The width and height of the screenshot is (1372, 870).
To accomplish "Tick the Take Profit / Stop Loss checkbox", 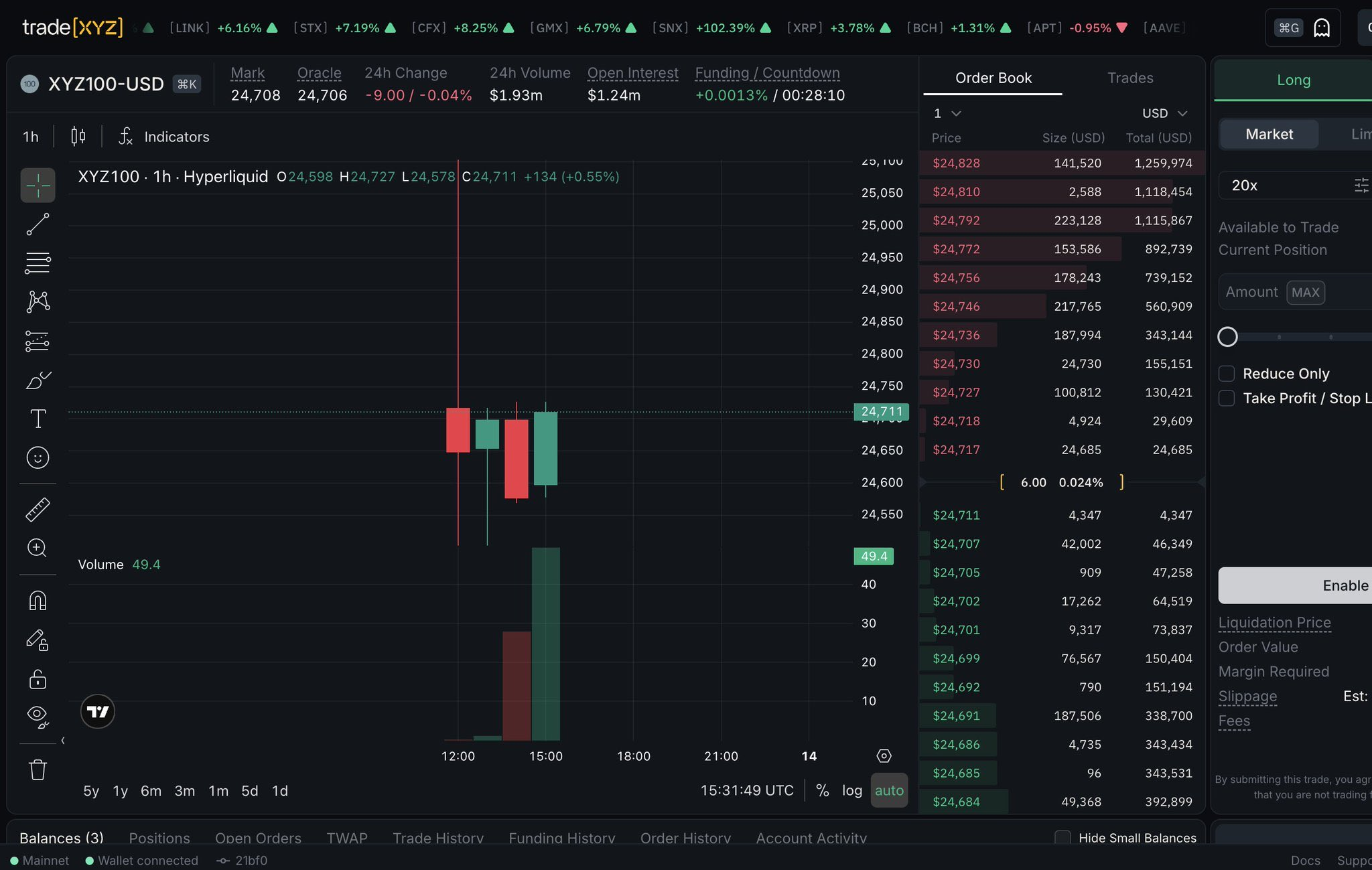I will pyautogui.click(x=1227, y=398).
